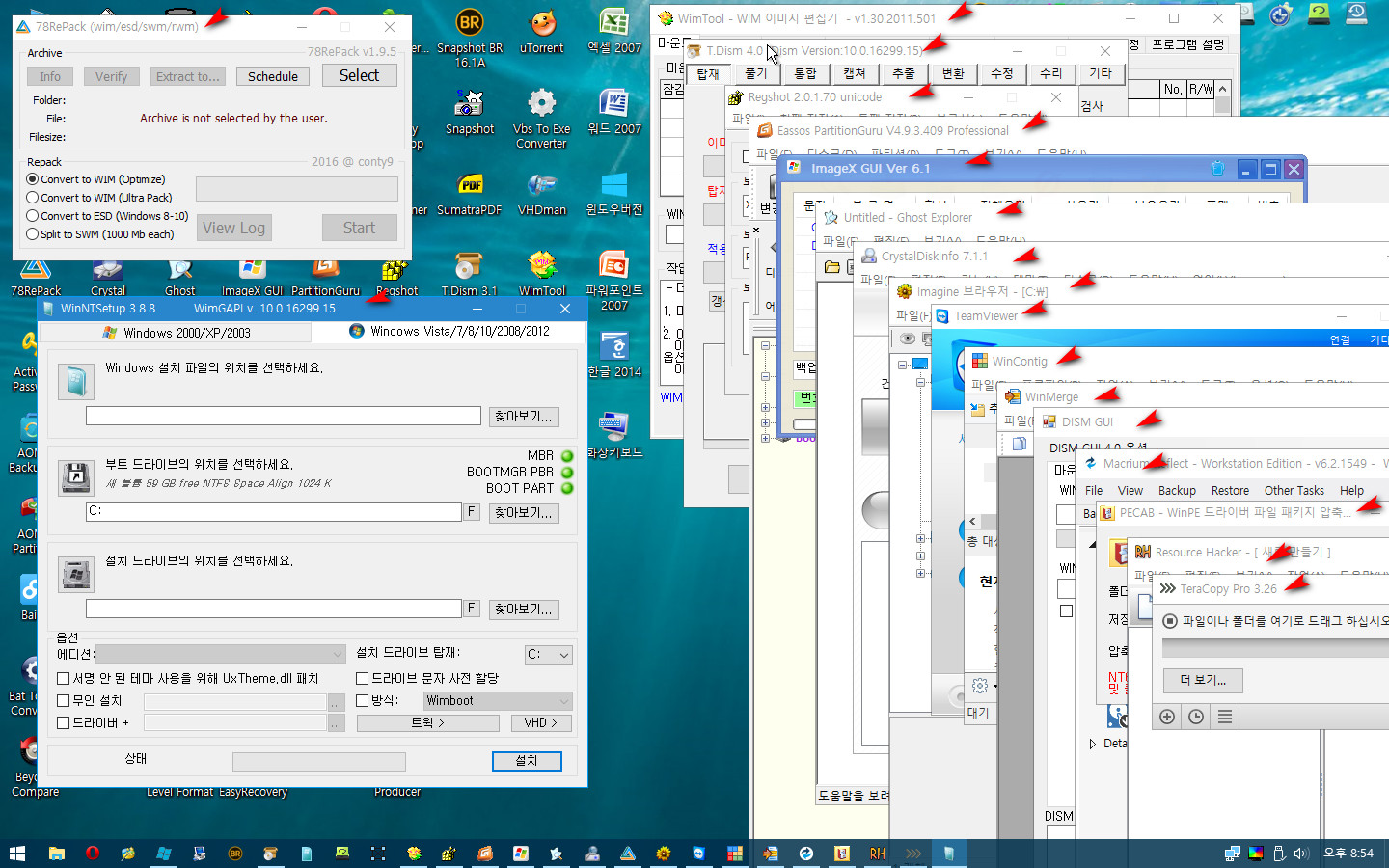The height and width of the screenshot is (868, 1389).
Task: Click the 설치 button in WinNTSetup
Action: click(x=527, y=761)
